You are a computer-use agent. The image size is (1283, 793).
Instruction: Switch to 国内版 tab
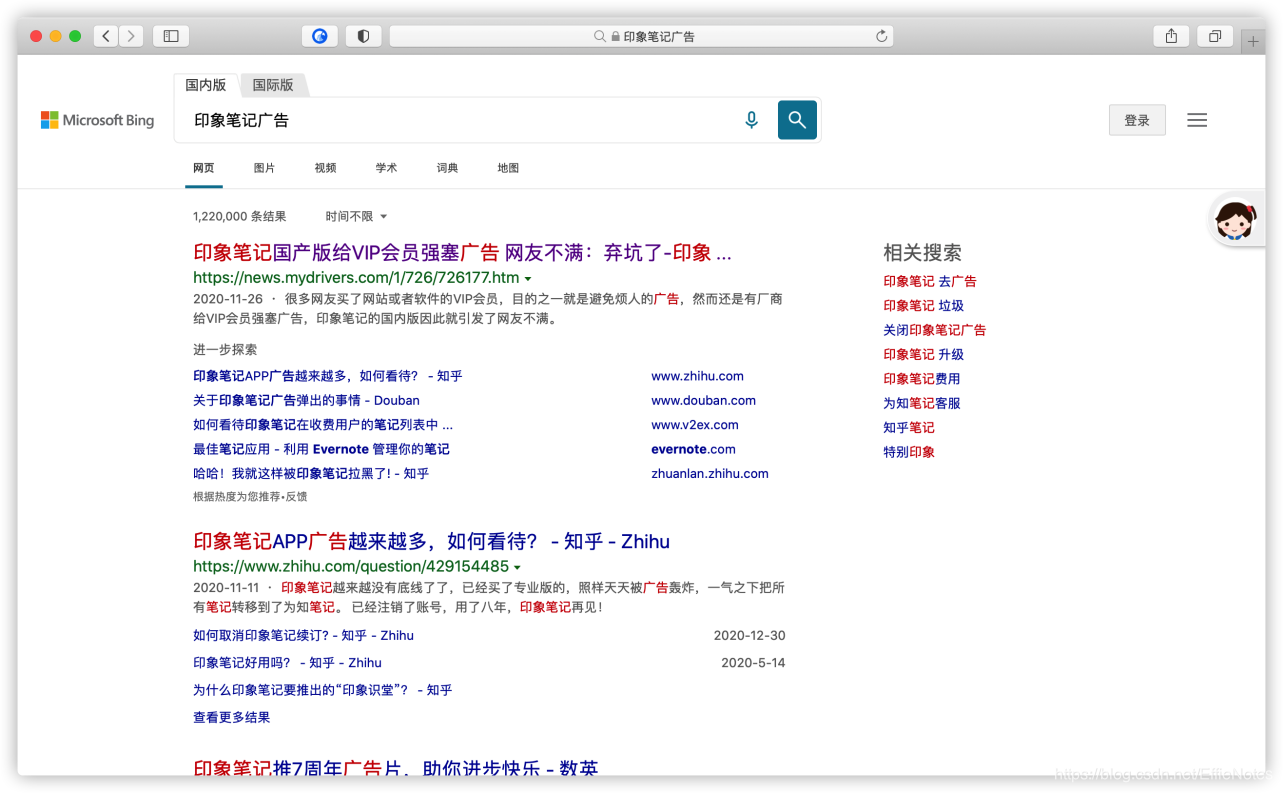(206, 85)
